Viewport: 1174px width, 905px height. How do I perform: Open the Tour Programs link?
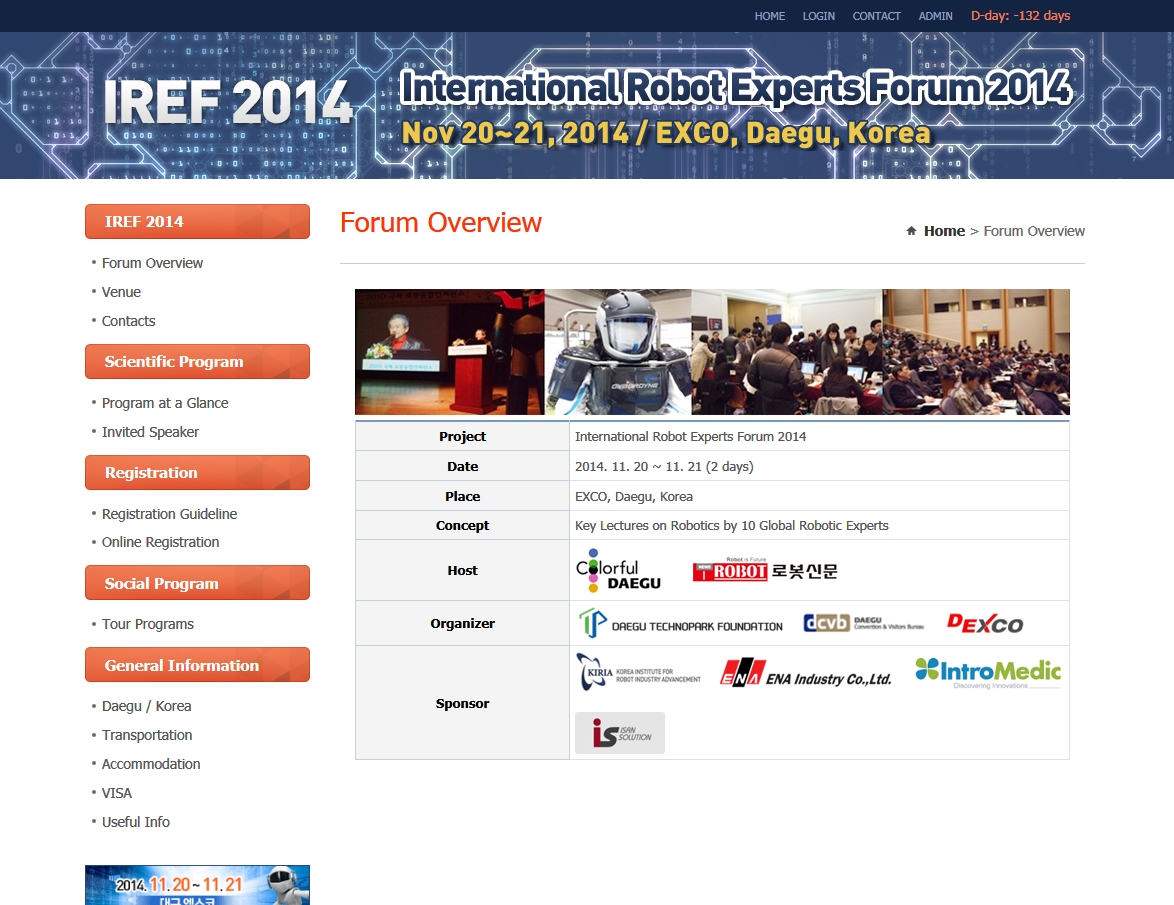(x=147, y=624)
